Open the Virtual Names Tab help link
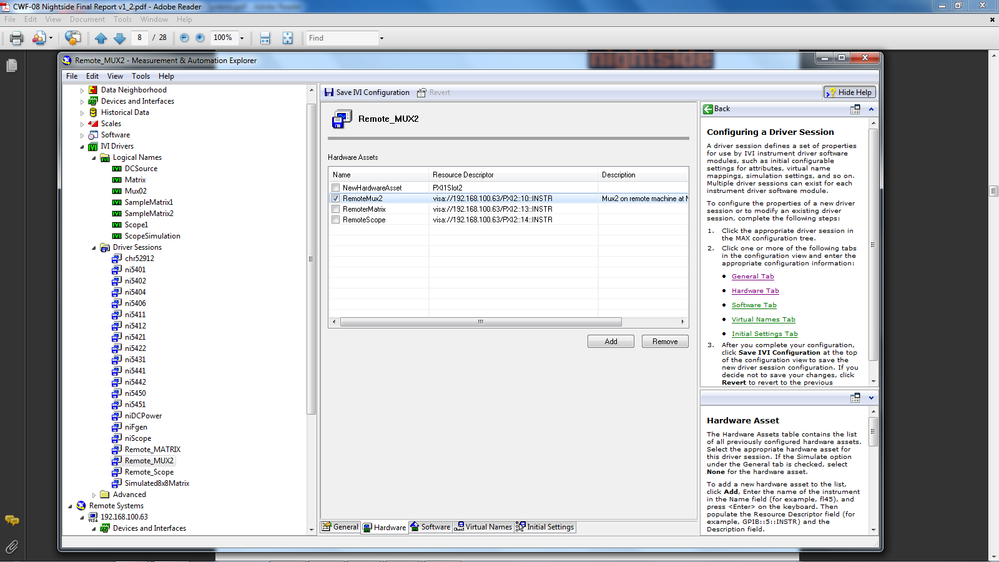The width and height of the screenshot is (999, 562). [x=763, y=319]
